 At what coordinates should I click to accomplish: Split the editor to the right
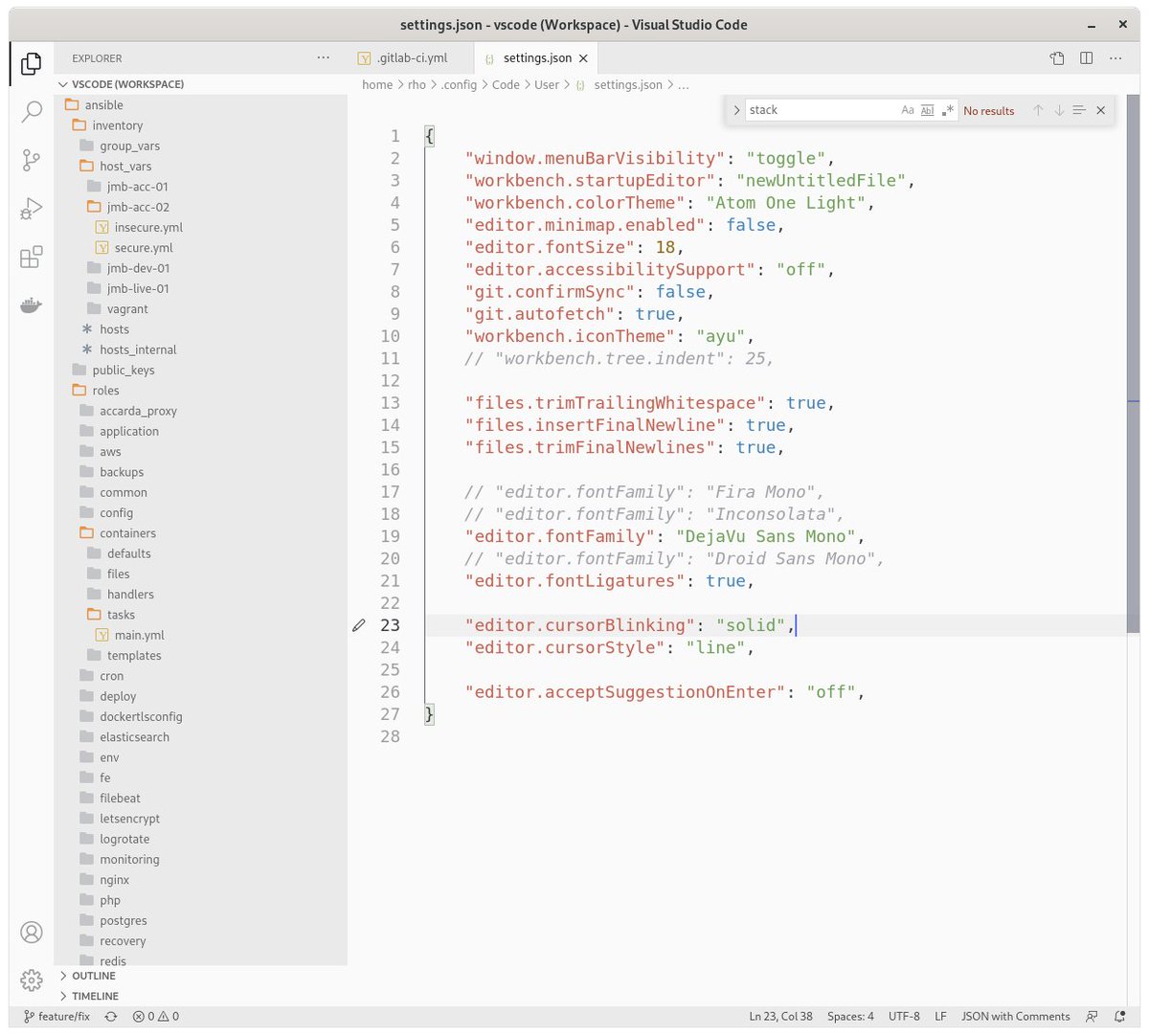[x=1087, y=58]
